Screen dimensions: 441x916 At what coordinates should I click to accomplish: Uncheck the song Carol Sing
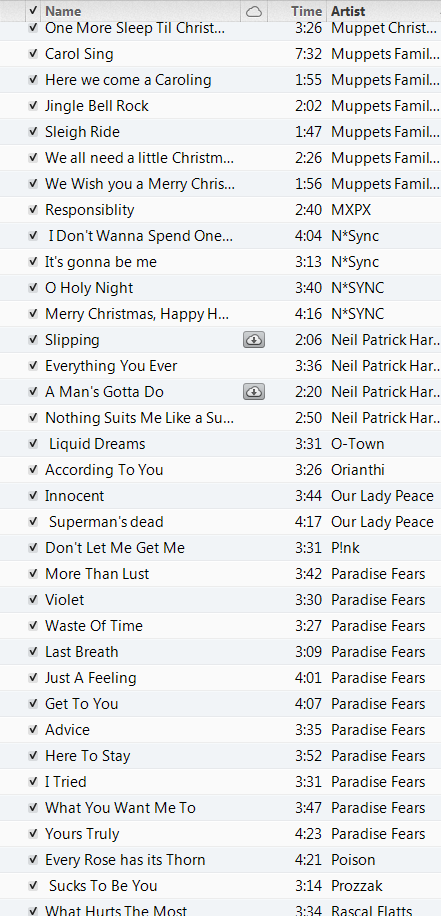[33, 54]
